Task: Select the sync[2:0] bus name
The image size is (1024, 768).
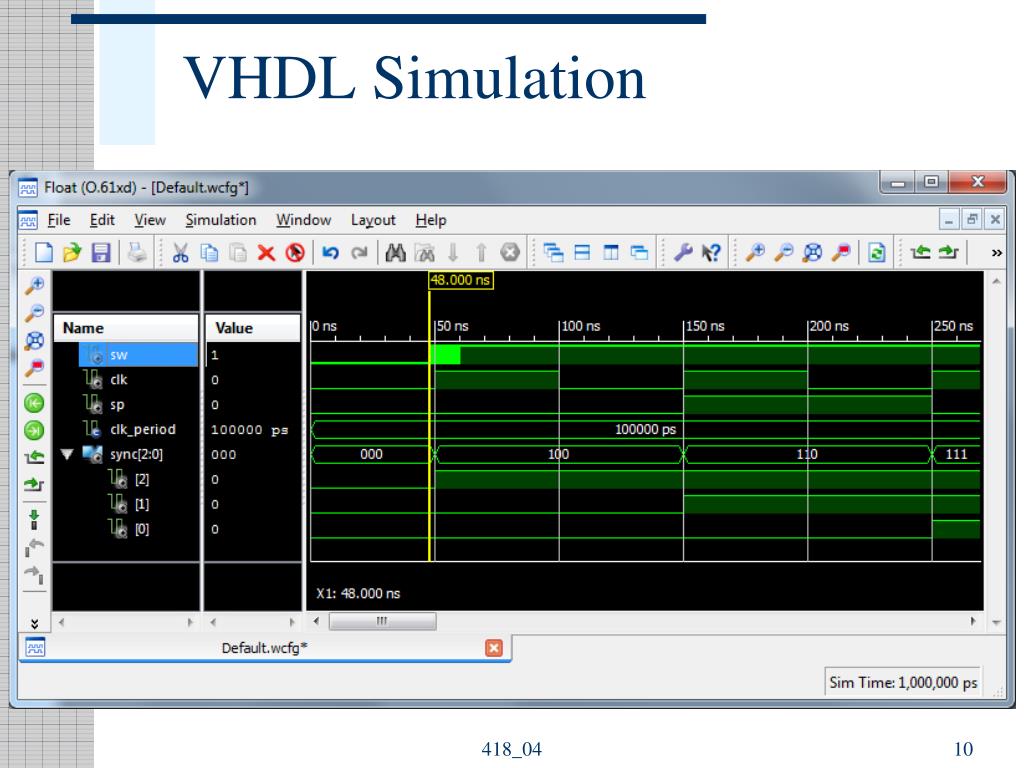Action: pos(136,454)
